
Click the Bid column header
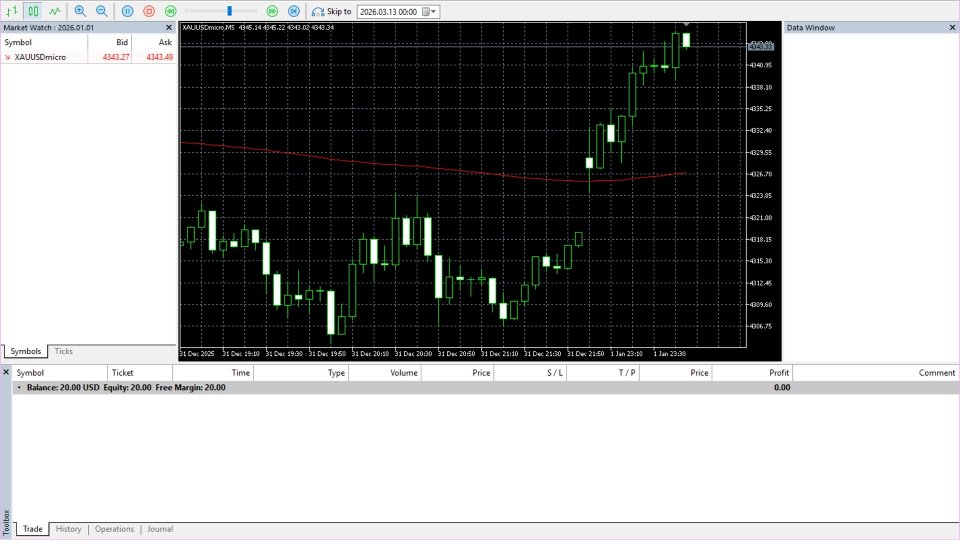coord(122,42)
